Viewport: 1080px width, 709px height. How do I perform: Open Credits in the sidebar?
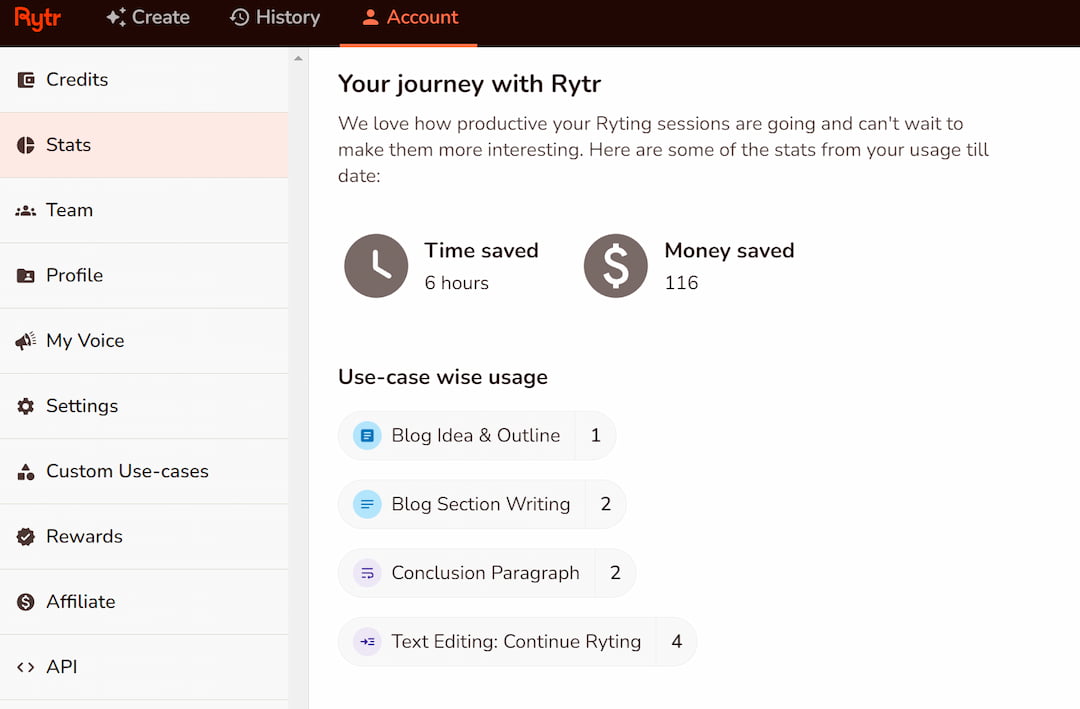[x=144, y=80]
